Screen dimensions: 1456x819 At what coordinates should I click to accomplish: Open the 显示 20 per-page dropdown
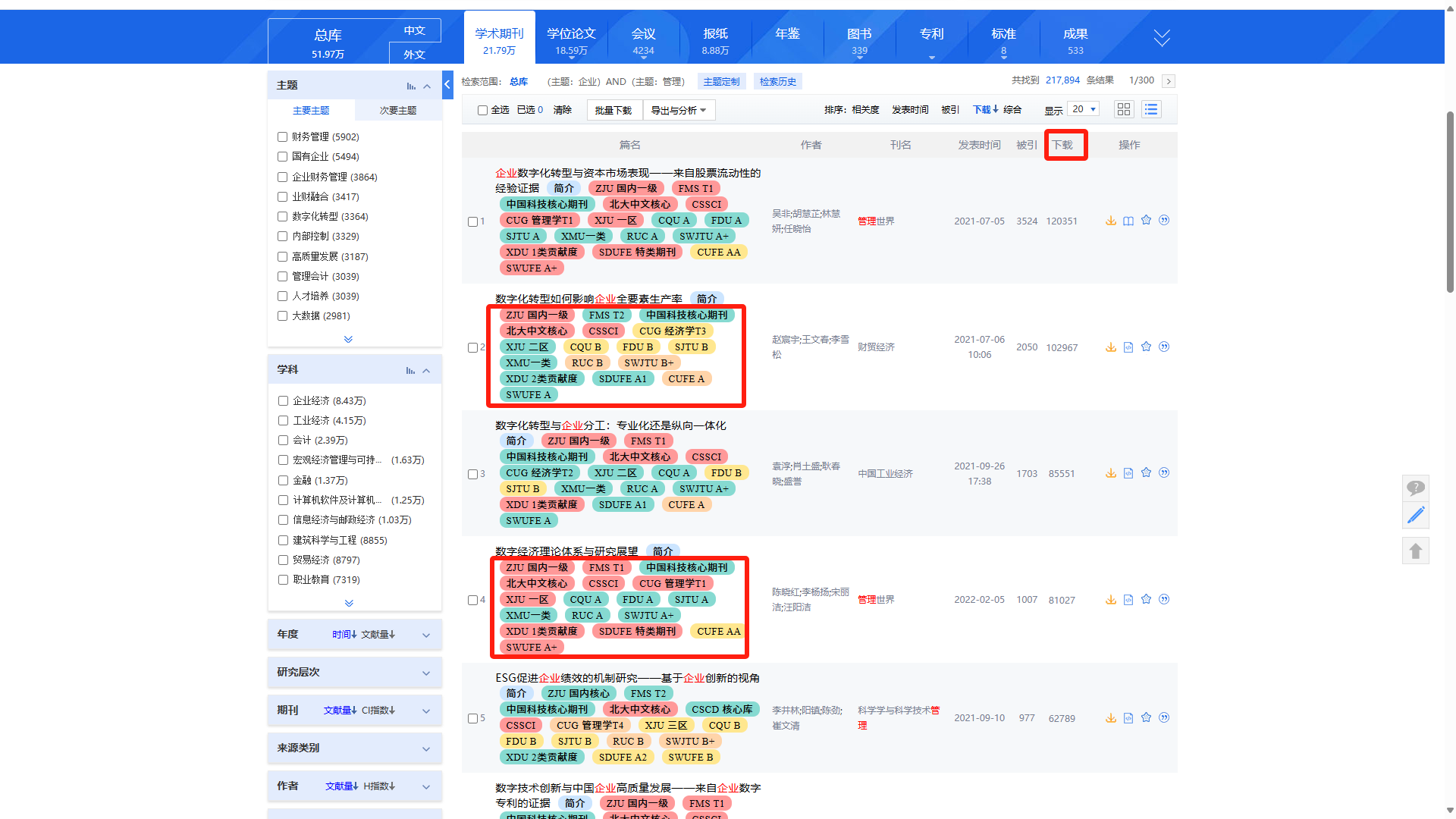pos(1083,109)
